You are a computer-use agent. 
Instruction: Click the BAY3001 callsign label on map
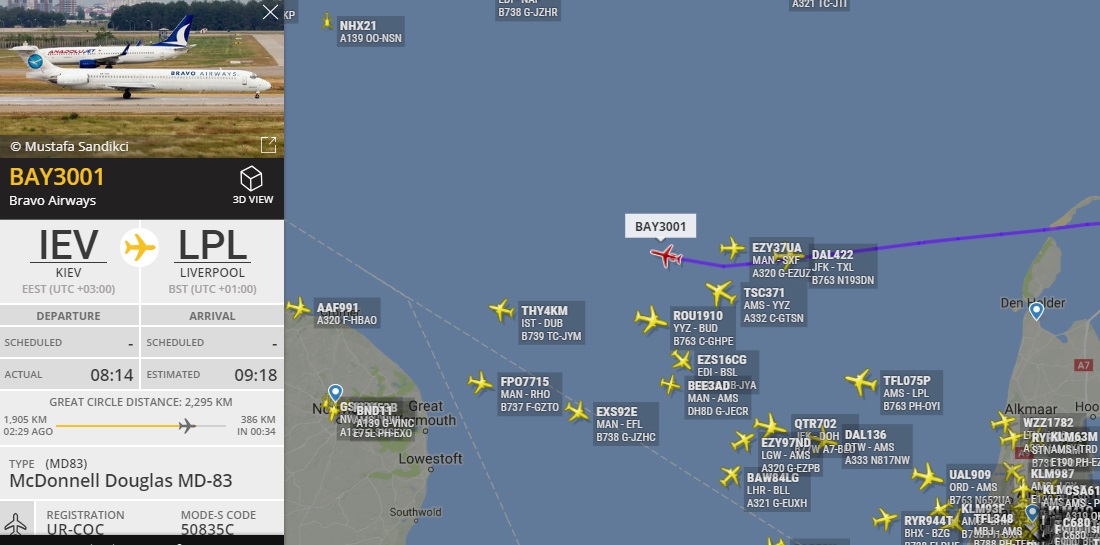(660, 226)
